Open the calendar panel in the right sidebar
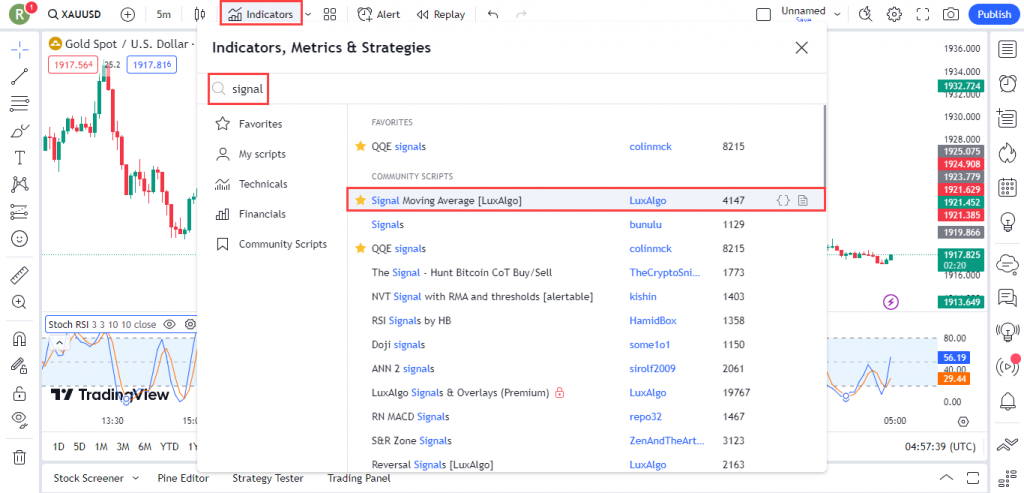Image resolution: width=1024 pixels, height=493 pixels. click(1008, 188)
